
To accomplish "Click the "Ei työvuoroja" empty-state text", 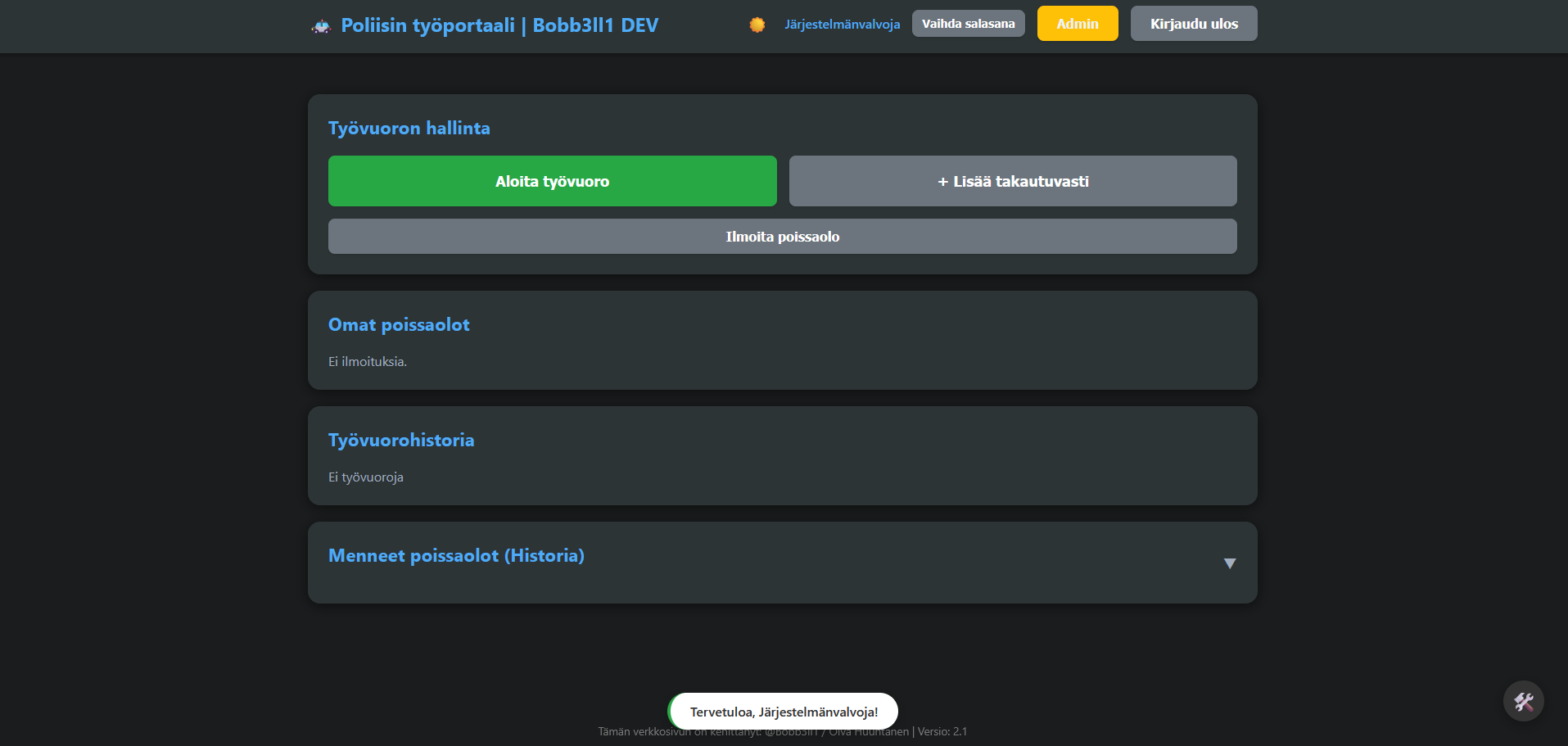I will pos(366,477).
